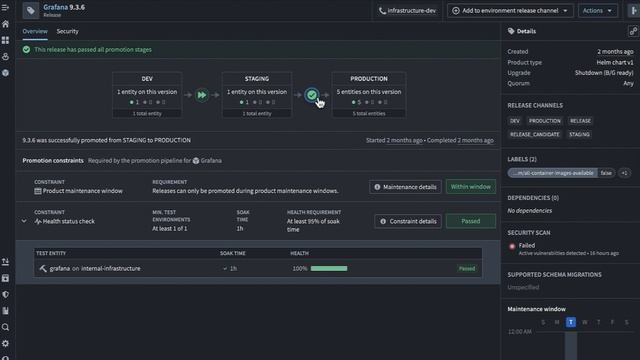
Task: Open Constraint details
Action: (x=408, y=221)
